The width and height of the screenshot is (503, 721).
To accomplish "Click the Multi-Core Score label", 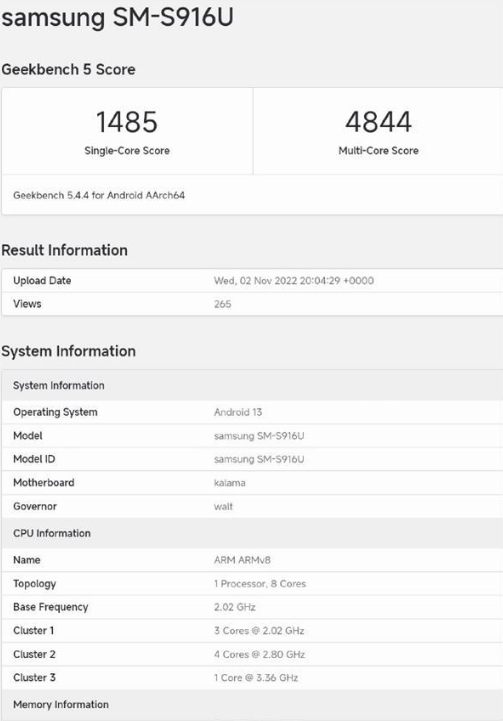I will point(378,150).
